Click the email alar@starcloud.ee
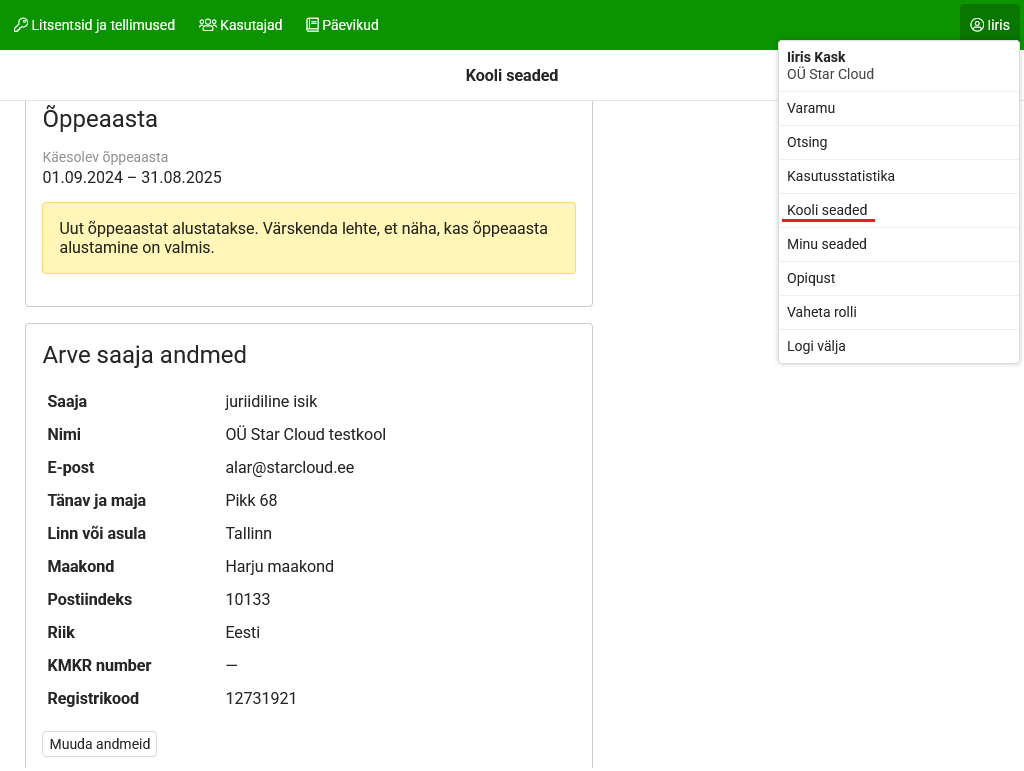Viewport: 1024px width, 771px height. (x=290, y=468)
